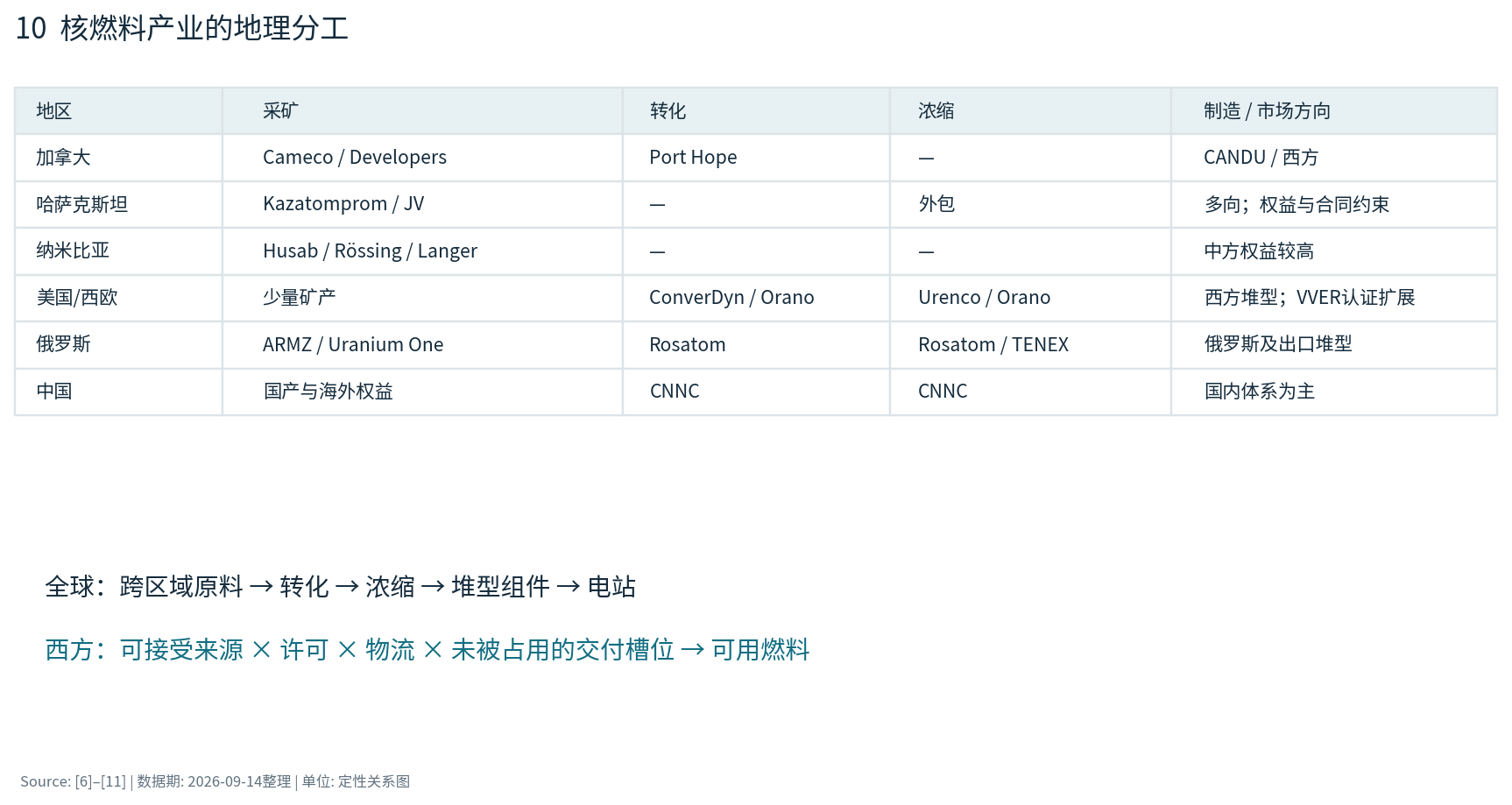This screenshot has width=1512, height=805.
Task: Select the 转化 column header
Action: (756, 111)
